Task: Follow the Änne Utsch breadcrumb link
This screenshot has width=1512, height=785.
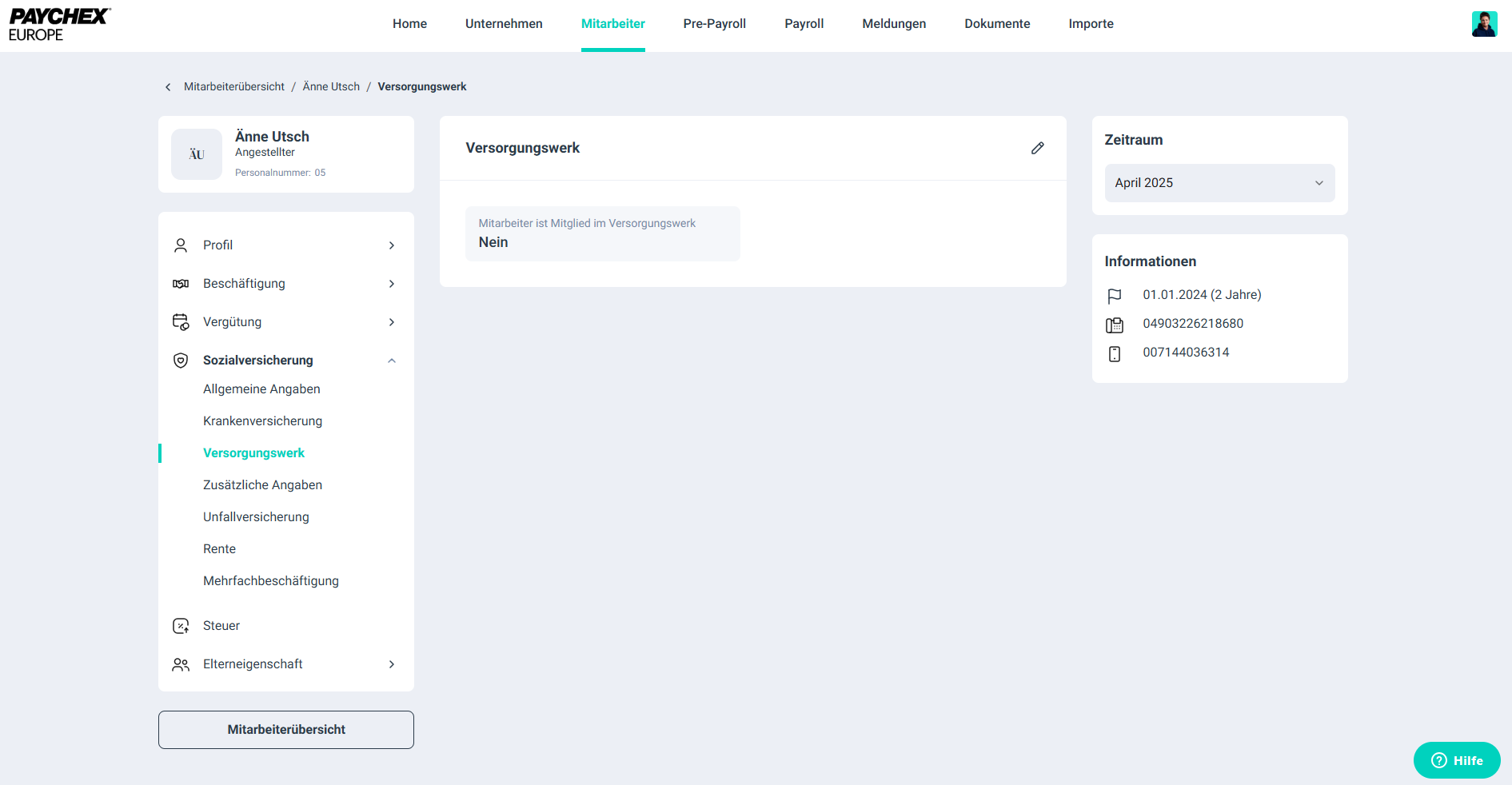Action: pyautogui.click(x=331, y=86)
